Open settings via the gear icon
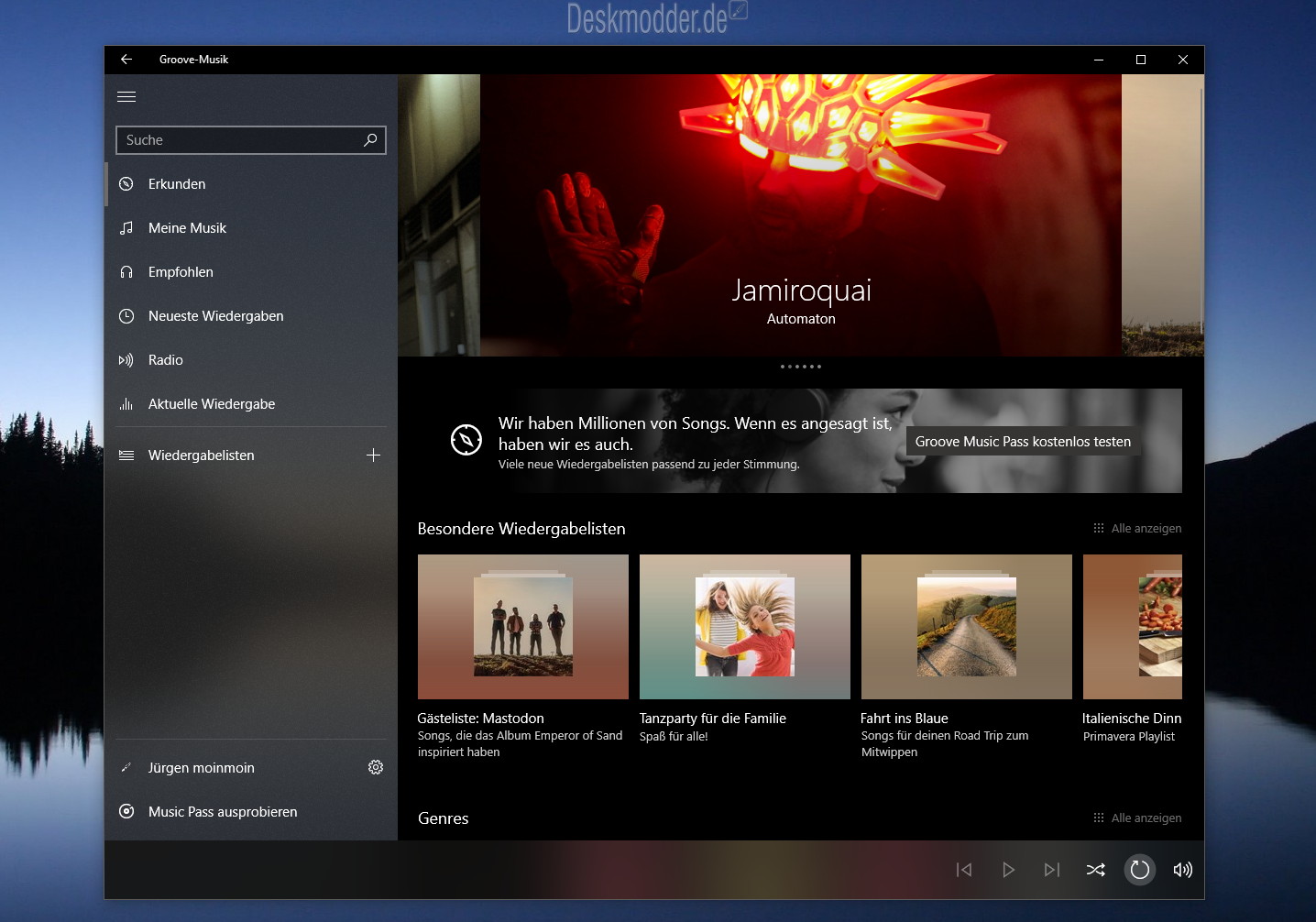The width and height of the screenshot is (1316, 922). click(x=376, y=767)
